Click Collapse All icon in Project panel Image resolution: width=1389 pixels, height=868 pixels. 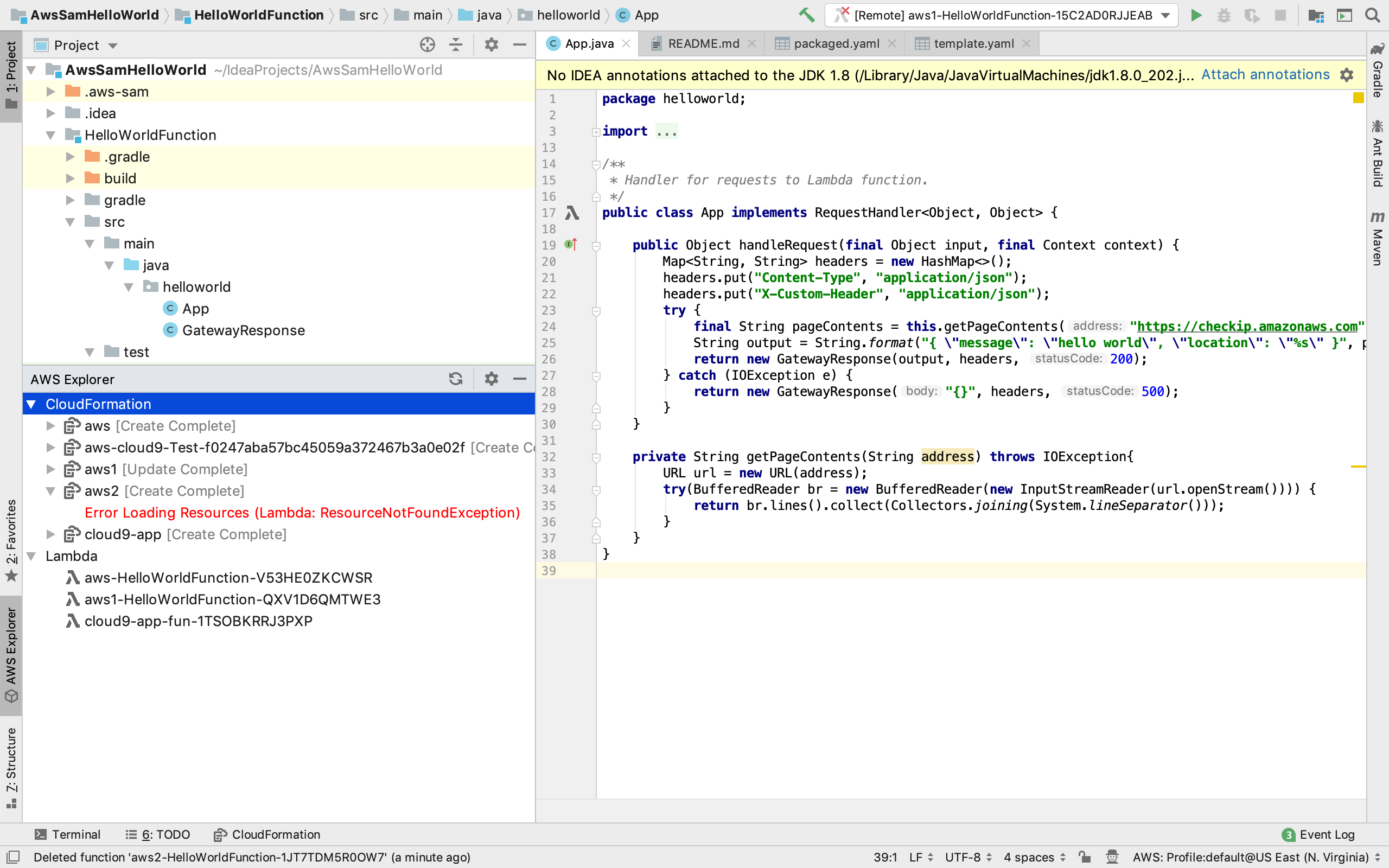456,45
